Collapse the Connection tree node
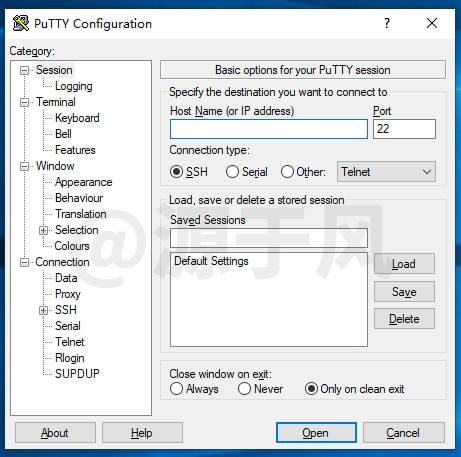This screenshot has height=457, width=461. click(x=24, y=262)
